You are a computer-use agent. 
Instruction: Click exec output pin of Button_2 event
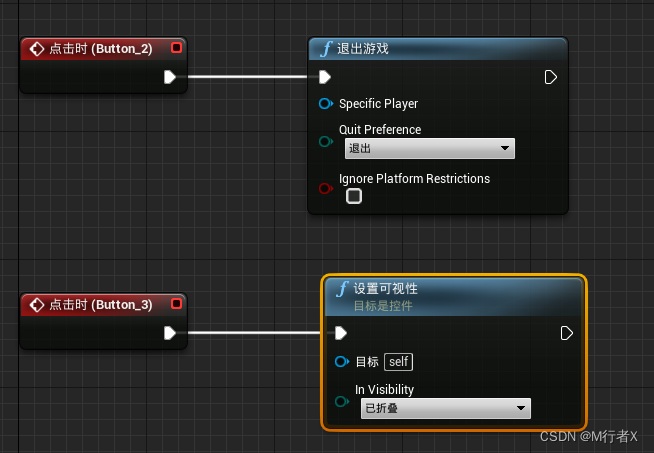[x=169, y=77]
